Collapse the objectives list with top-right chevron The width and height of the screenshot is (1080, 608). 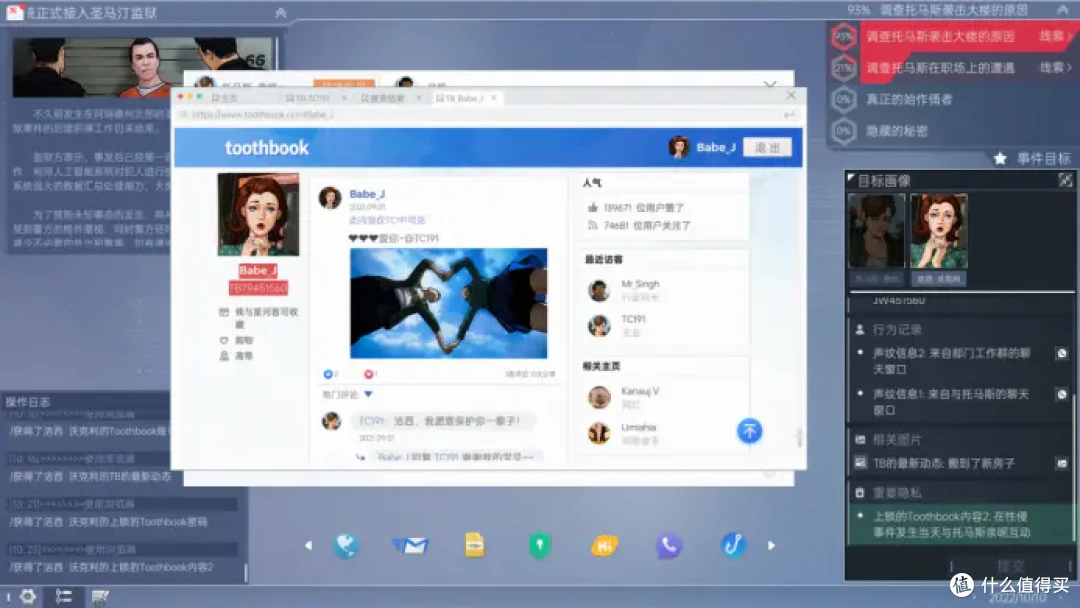click(x=1063, y=10)
